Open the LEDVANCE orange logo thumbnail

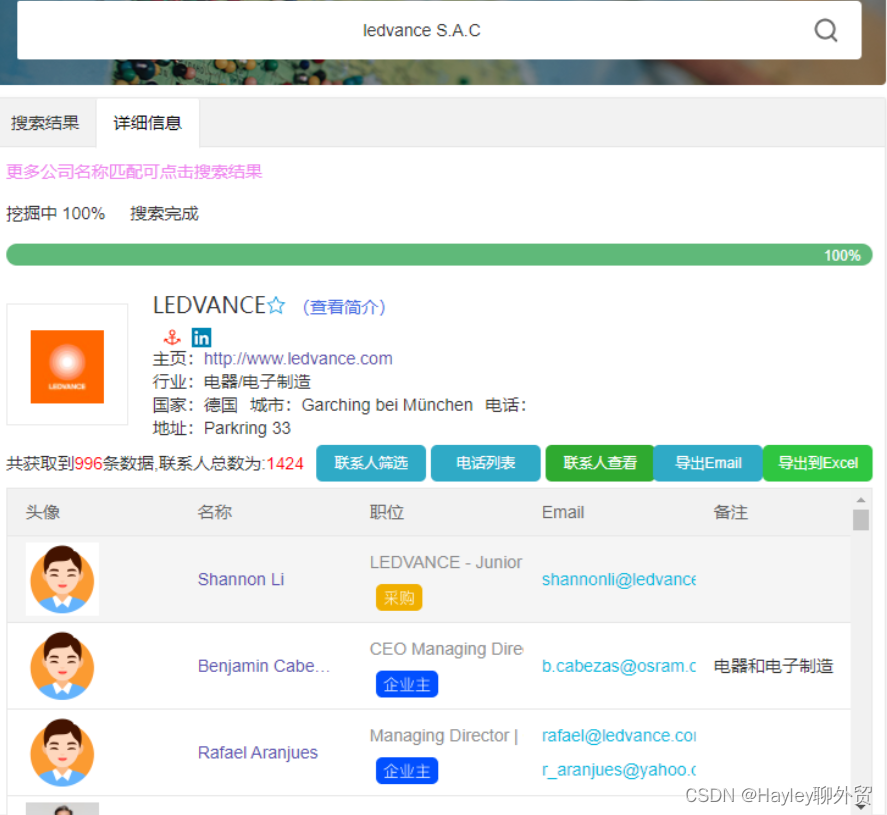67,366
